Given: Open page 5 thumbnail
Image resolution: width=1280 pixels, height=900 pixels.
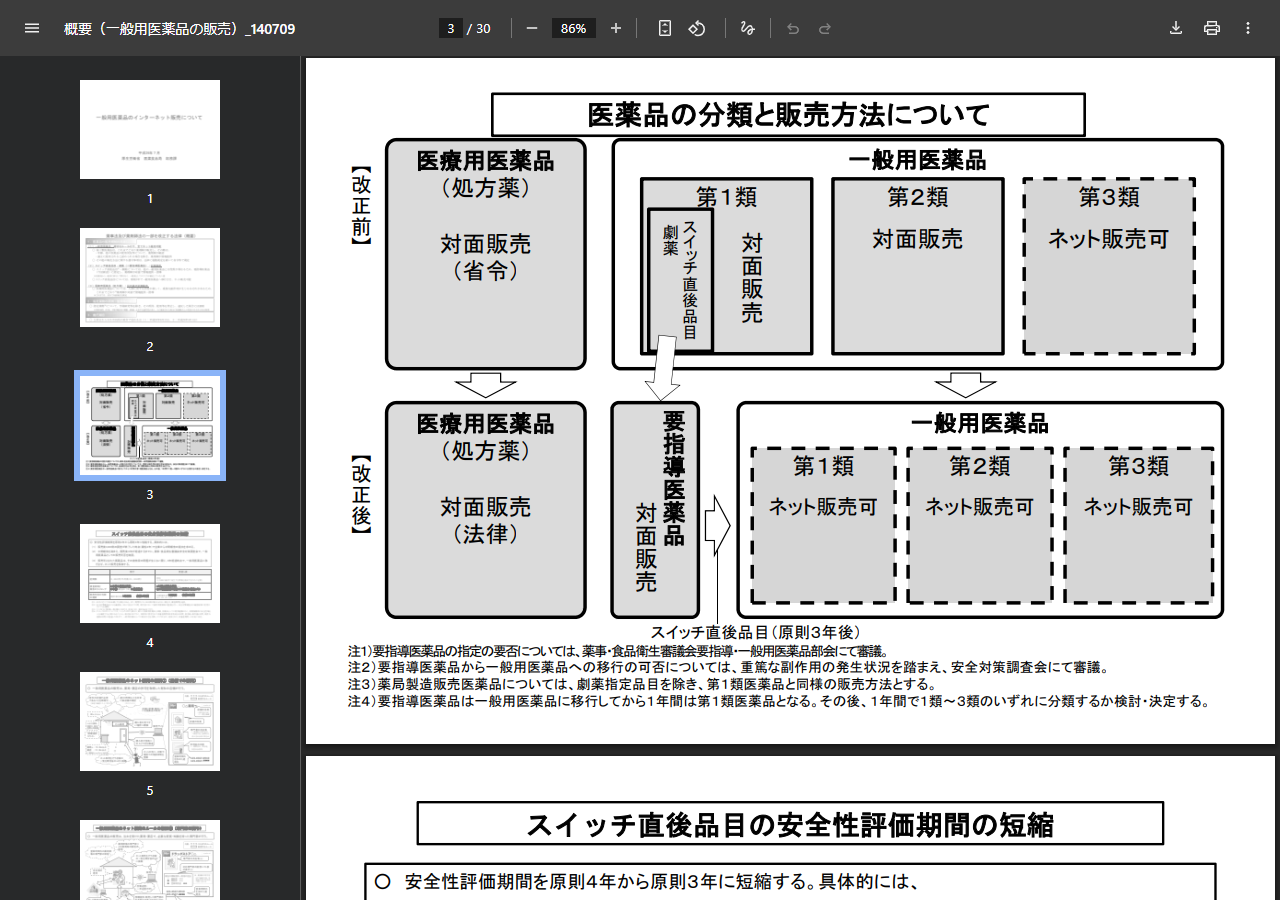Looking at the screenshot, I should coord(150,722).
